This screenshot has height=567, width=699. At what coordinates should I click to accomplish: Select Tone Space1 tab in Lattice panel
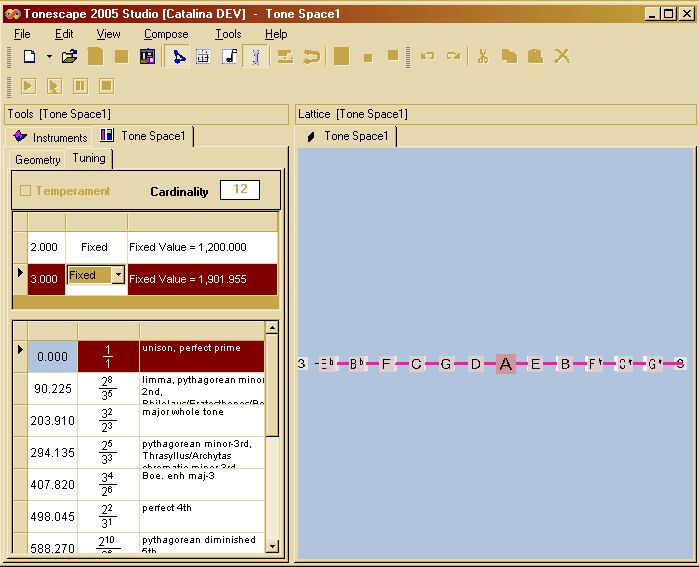pos(348,136)
